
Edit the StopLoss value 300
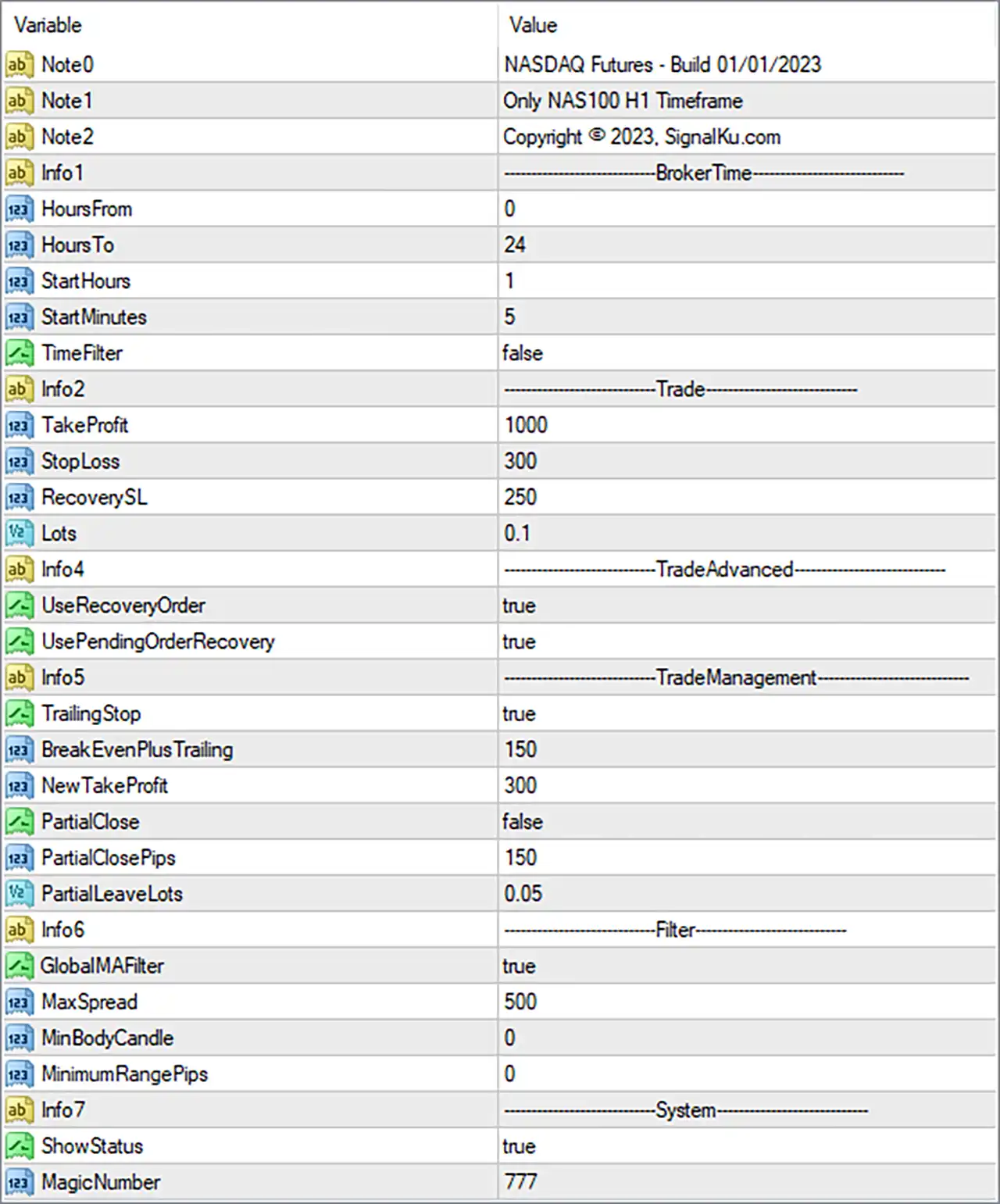[x=520, y=461]
